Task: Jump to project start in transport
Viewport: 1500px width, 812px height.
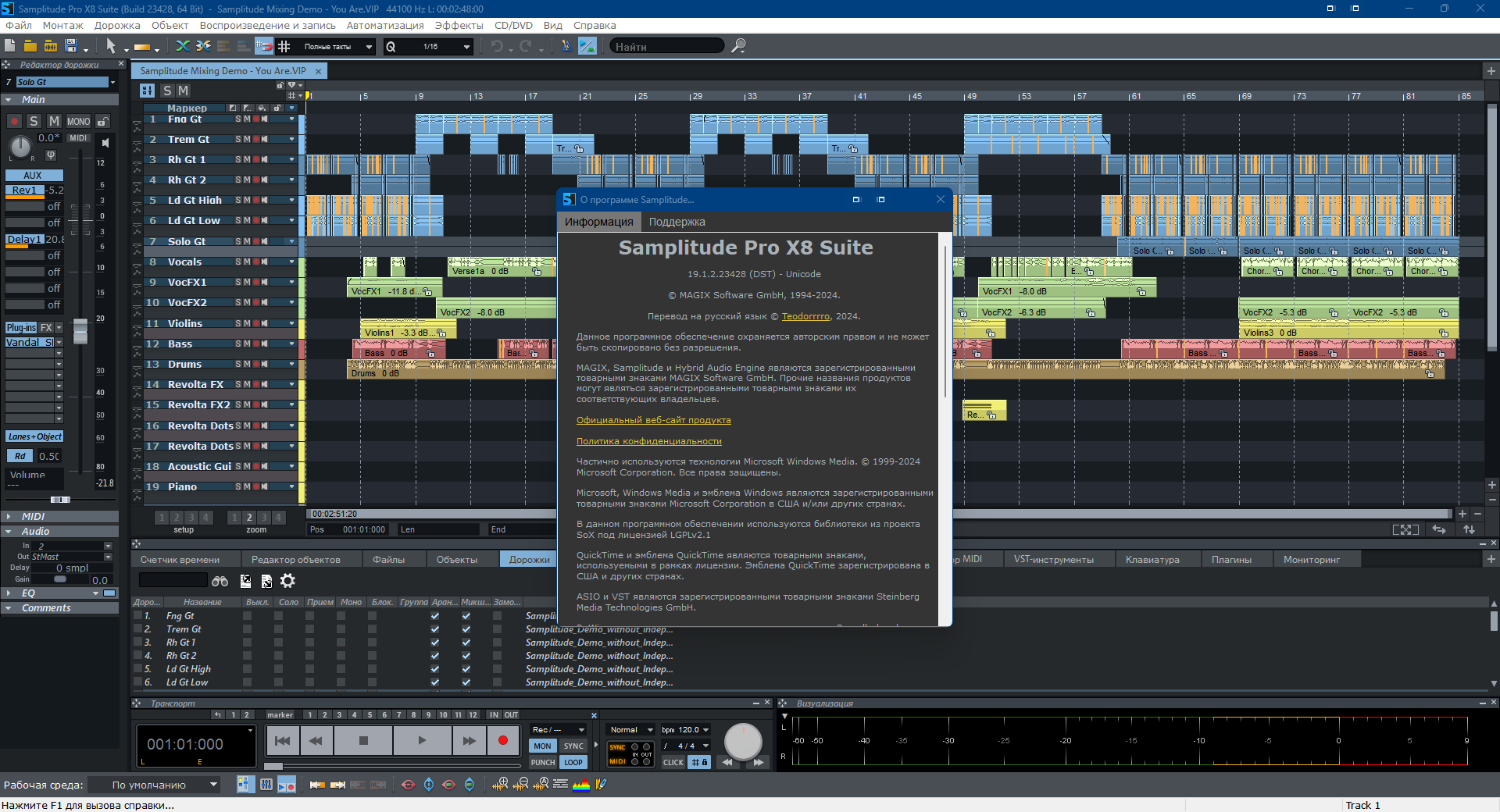Action: pos(283,741)
